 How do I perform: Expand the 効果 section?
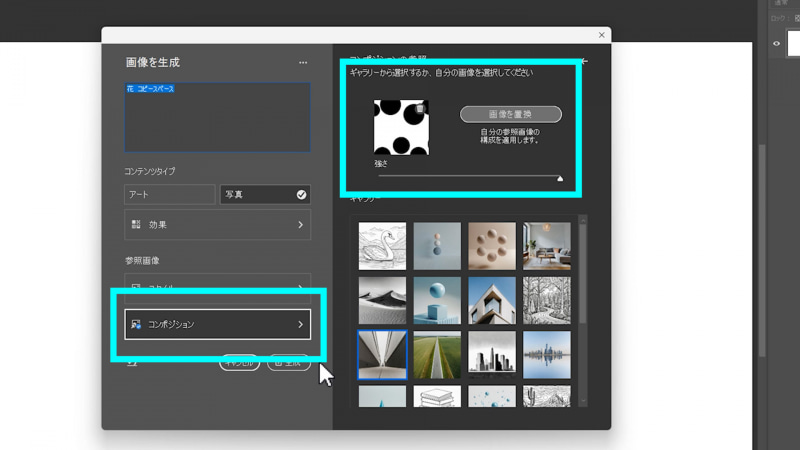tap(217, 224)
